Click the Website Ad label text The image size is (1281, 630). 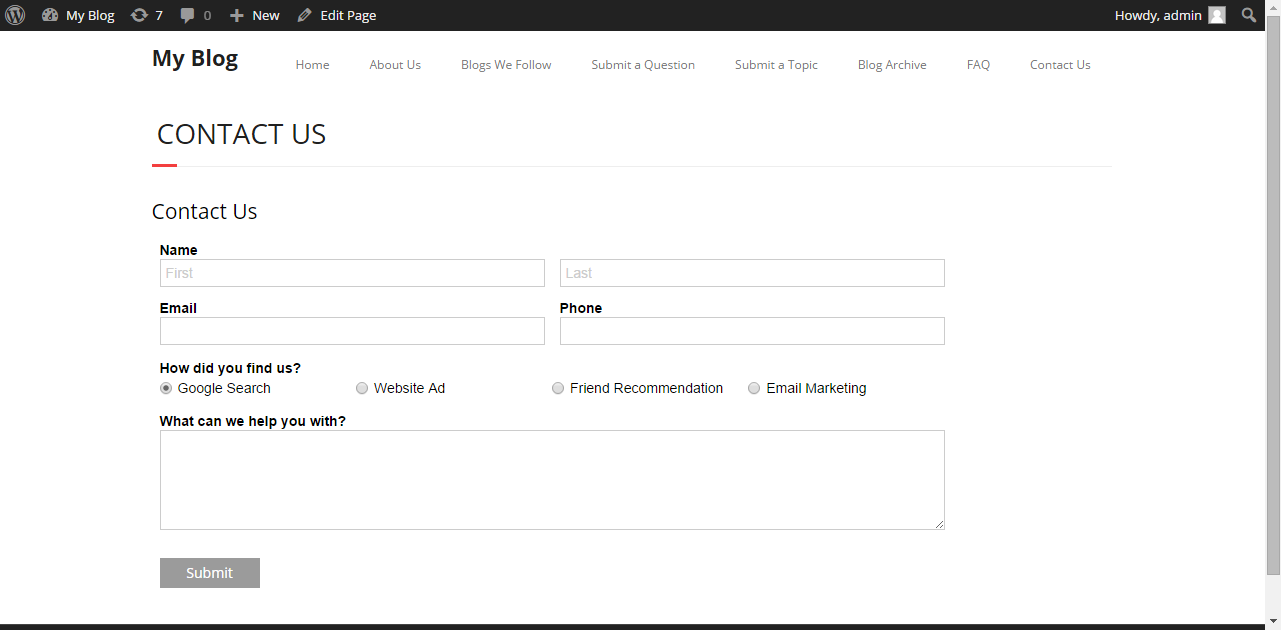coord(409,388)
